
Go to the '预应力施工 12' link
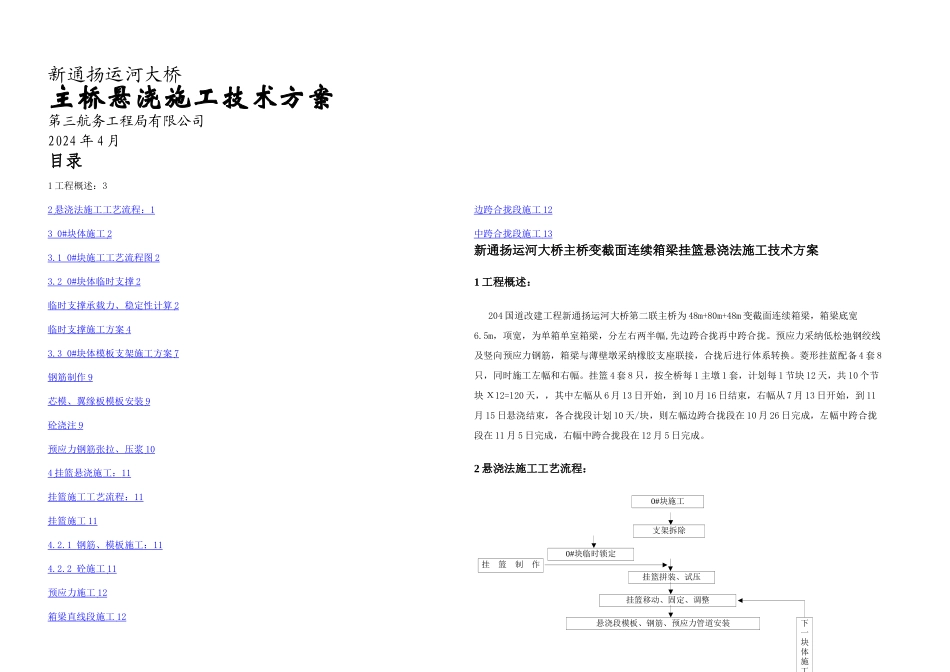click(x=78, y=593)
